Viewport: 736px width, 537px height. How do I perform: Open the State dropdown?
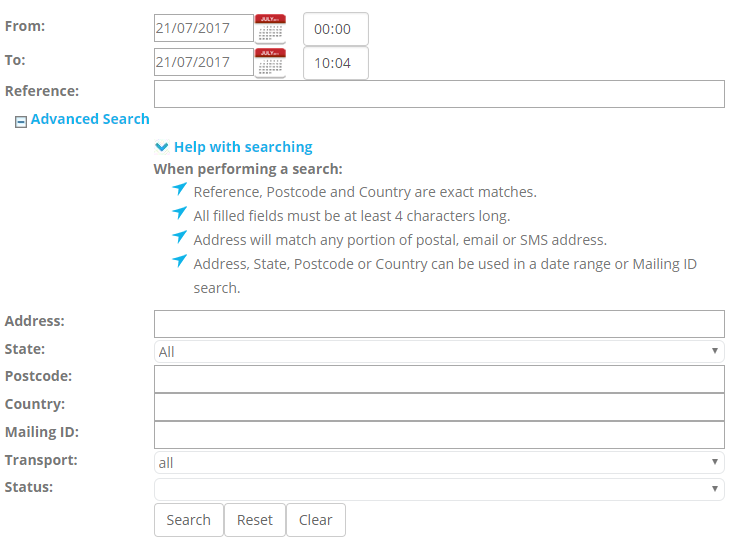pos(439,351)
